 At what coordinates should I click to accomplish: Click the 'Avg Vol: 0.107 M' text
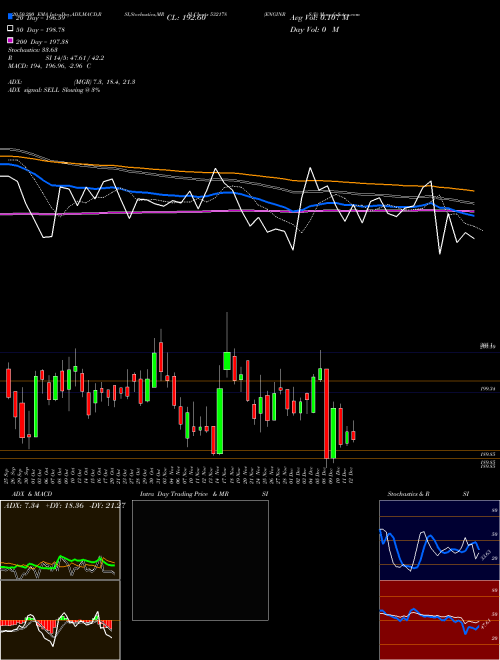click(319, 18)
